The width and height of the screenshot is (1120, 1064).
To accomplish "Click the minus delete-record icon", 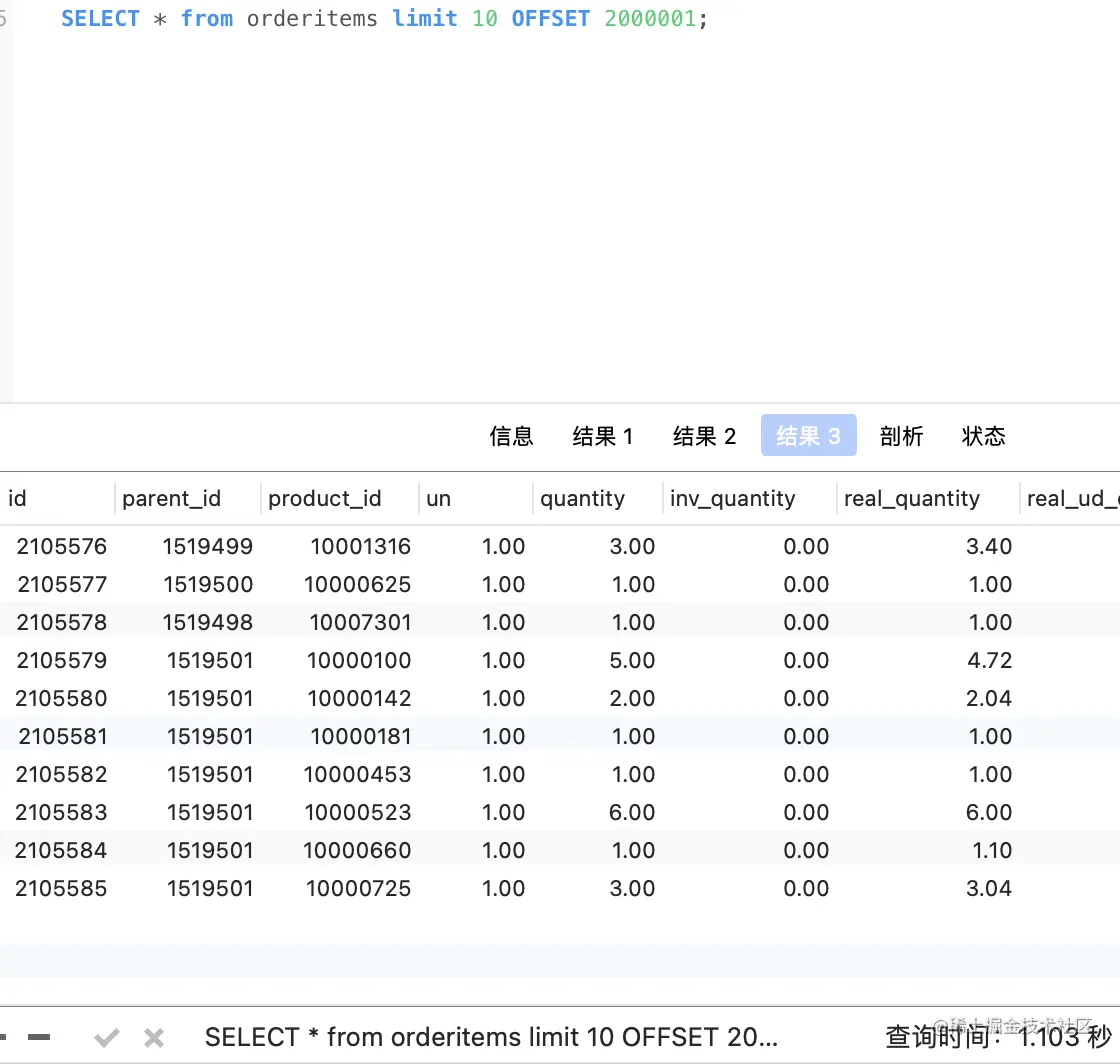I will click(39, 1037).
